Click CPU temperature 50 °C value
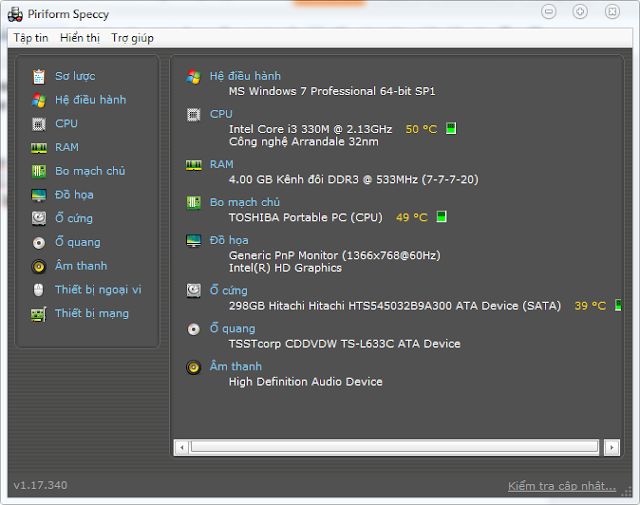This screenshot has height=505, width=640. point(421,129)
